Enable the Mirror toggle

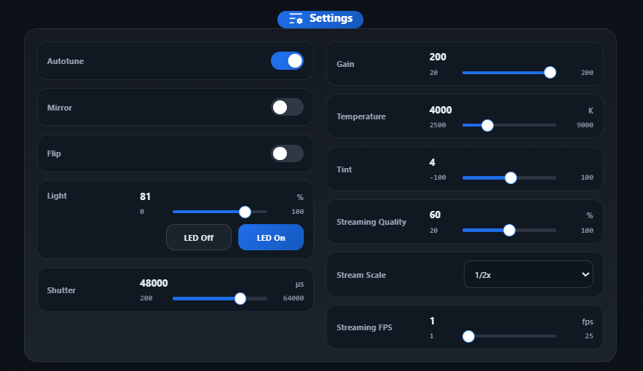click(x=287, y=107)
